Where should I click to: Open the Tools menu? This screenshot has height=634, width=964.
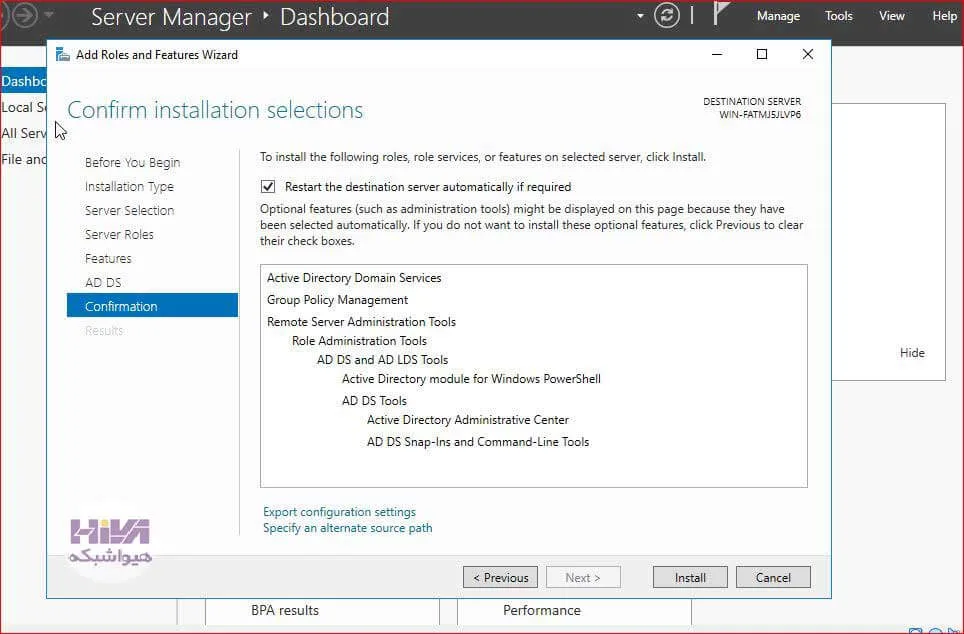tap(839, 16)
